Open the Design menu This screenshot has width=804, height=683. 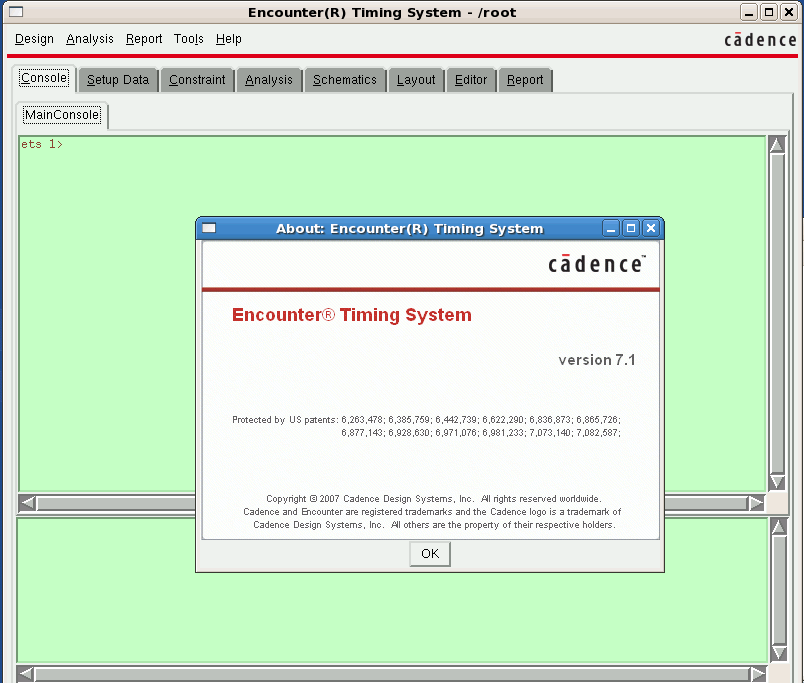(x=34, y=39)
